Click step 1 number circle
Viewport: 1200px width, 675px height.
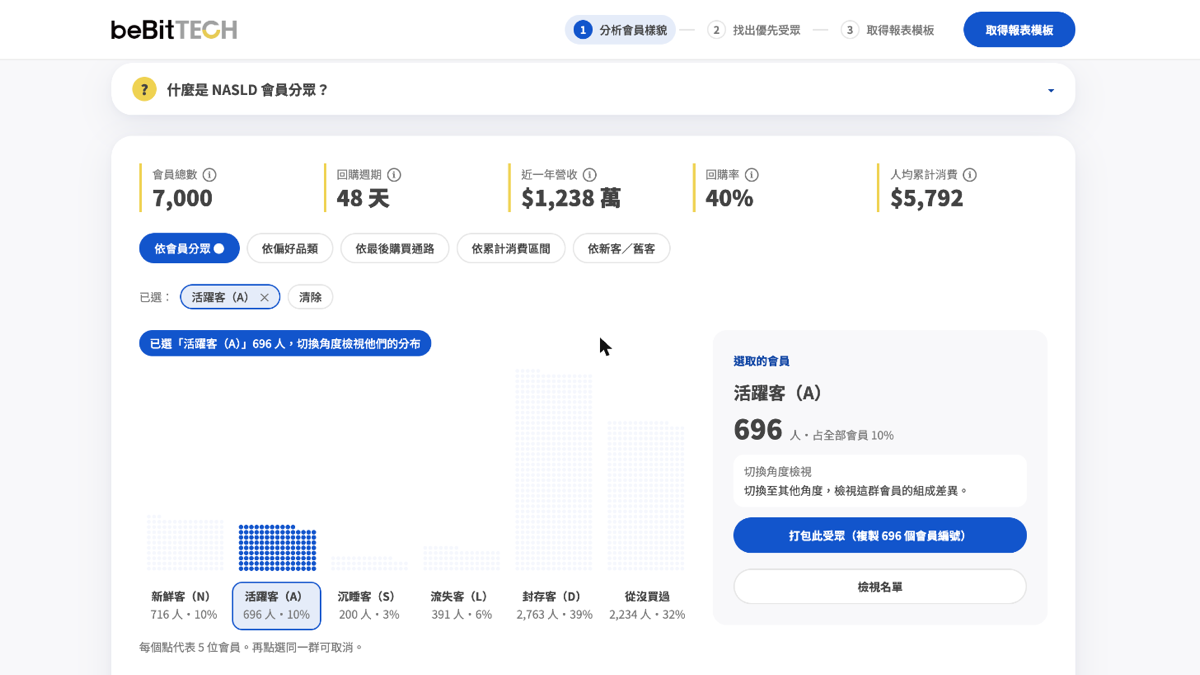583,30
